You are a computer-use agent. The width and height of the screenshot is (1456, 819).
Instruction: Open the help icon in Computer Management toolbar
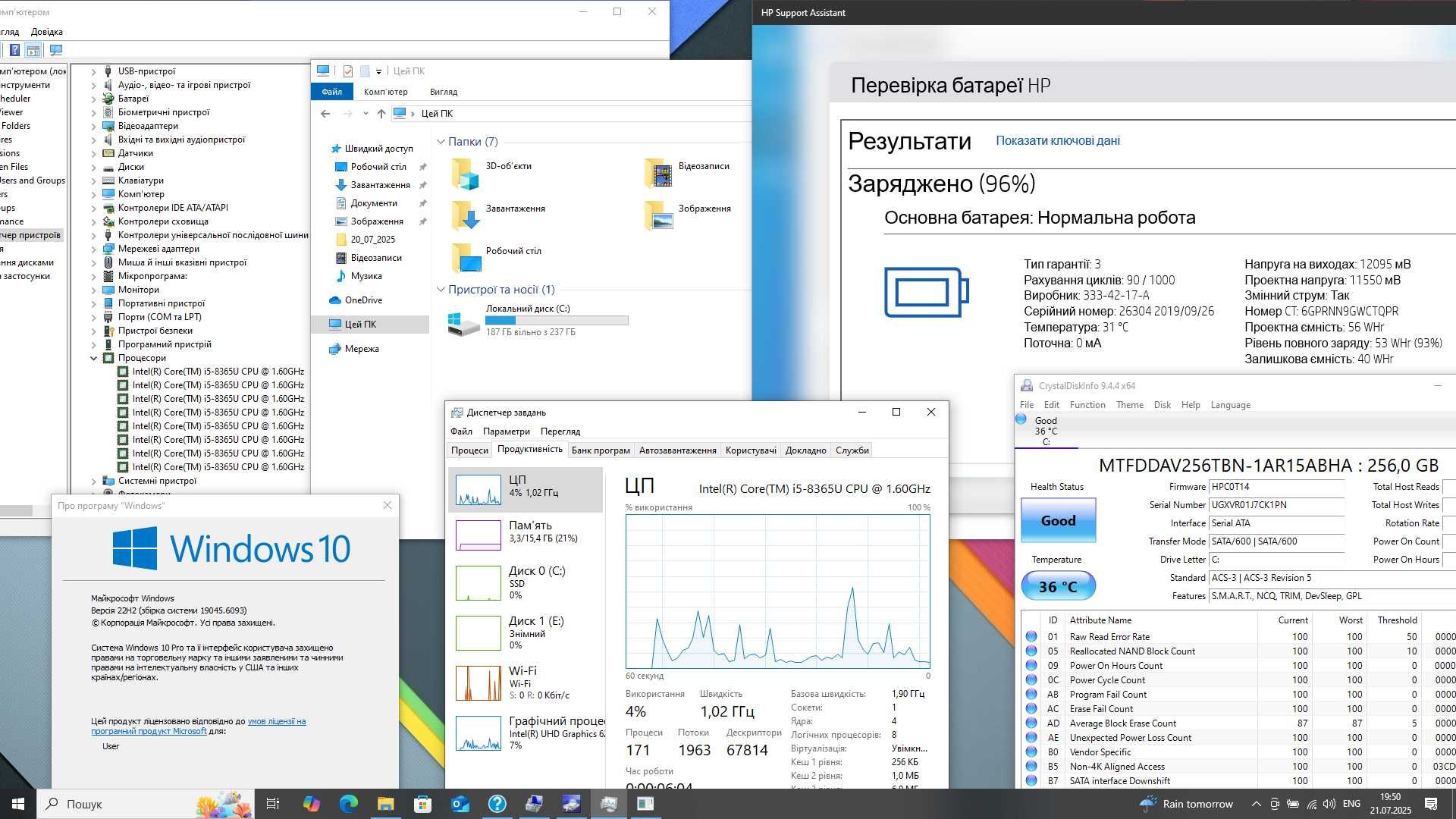[14, 50]
